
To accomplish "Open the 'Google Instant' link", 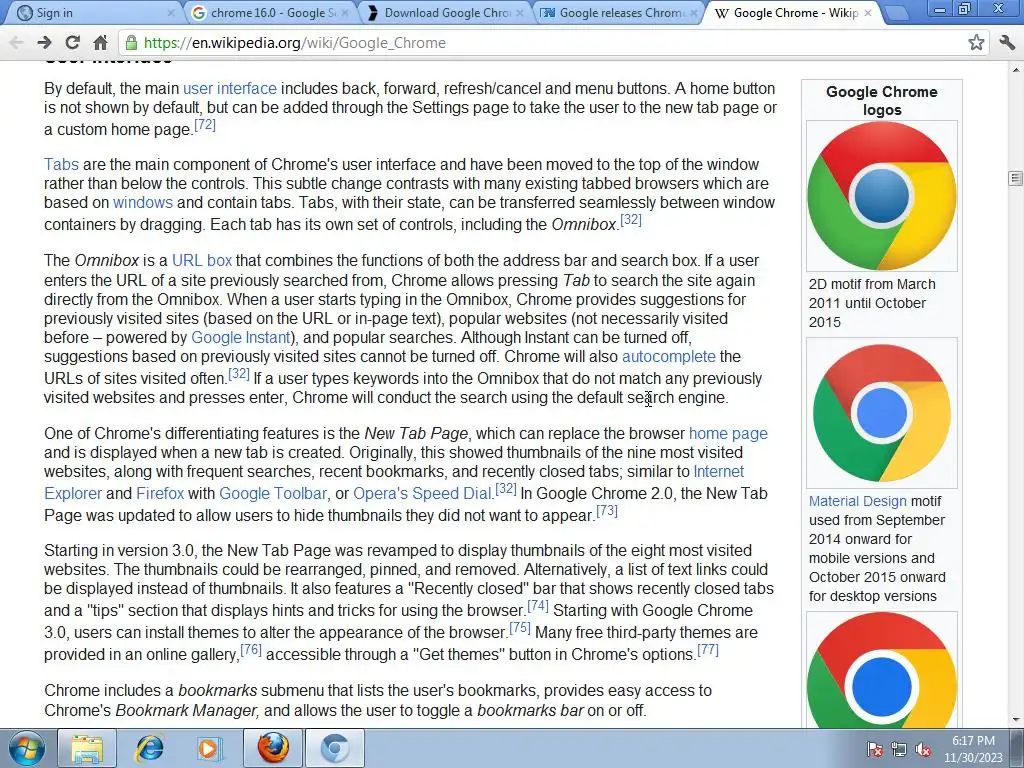I will (241, 337).
